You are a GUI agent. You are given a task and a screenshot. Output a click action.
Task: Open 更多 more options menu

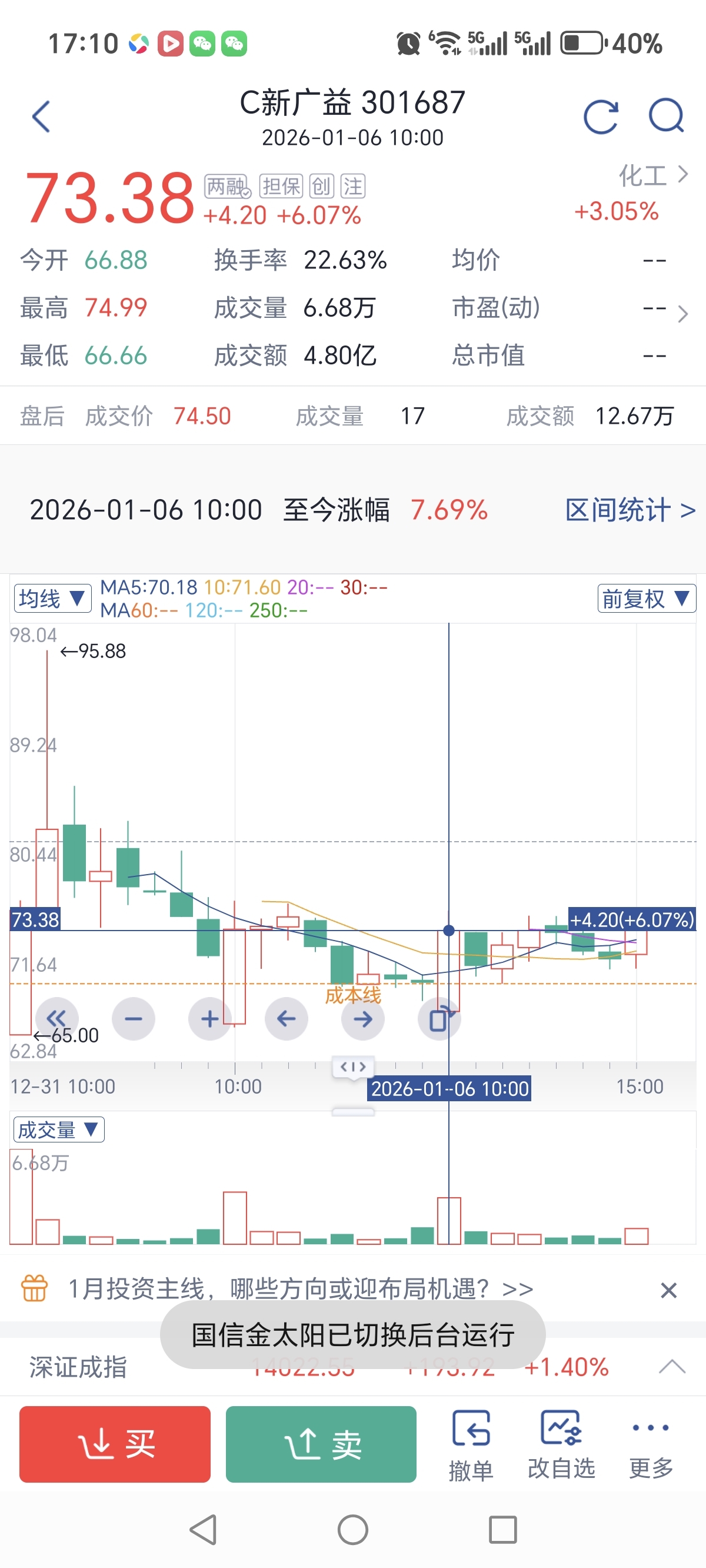tap(651, 1444)
